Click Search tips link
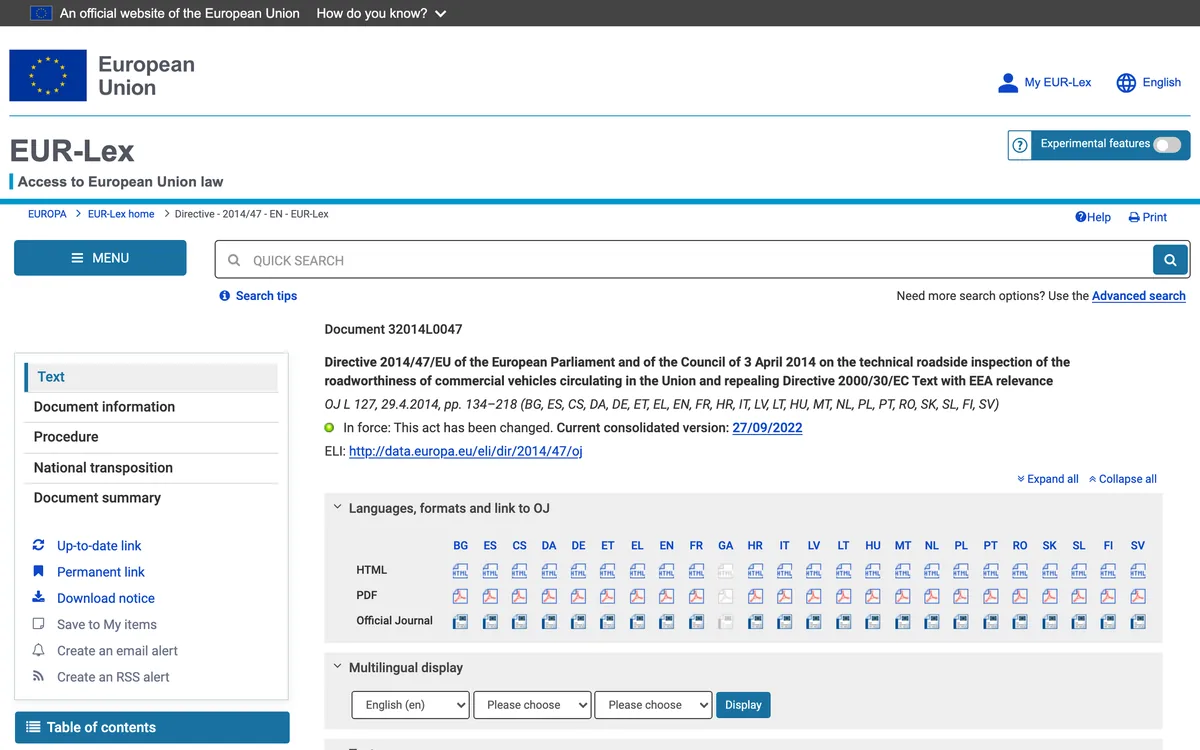Screen dimensions: 1200x750 click(x=266, y=296)
